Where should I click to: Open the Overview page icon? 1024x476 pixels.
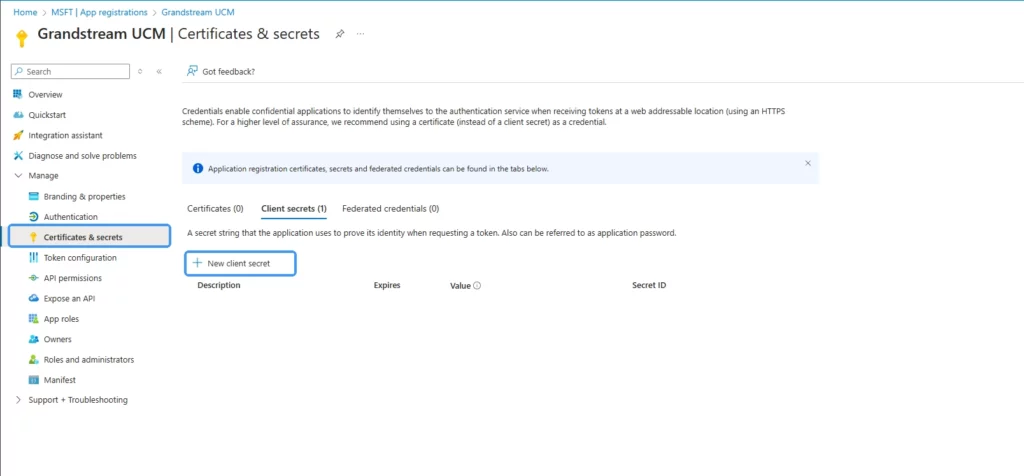[x=18, y=95]
